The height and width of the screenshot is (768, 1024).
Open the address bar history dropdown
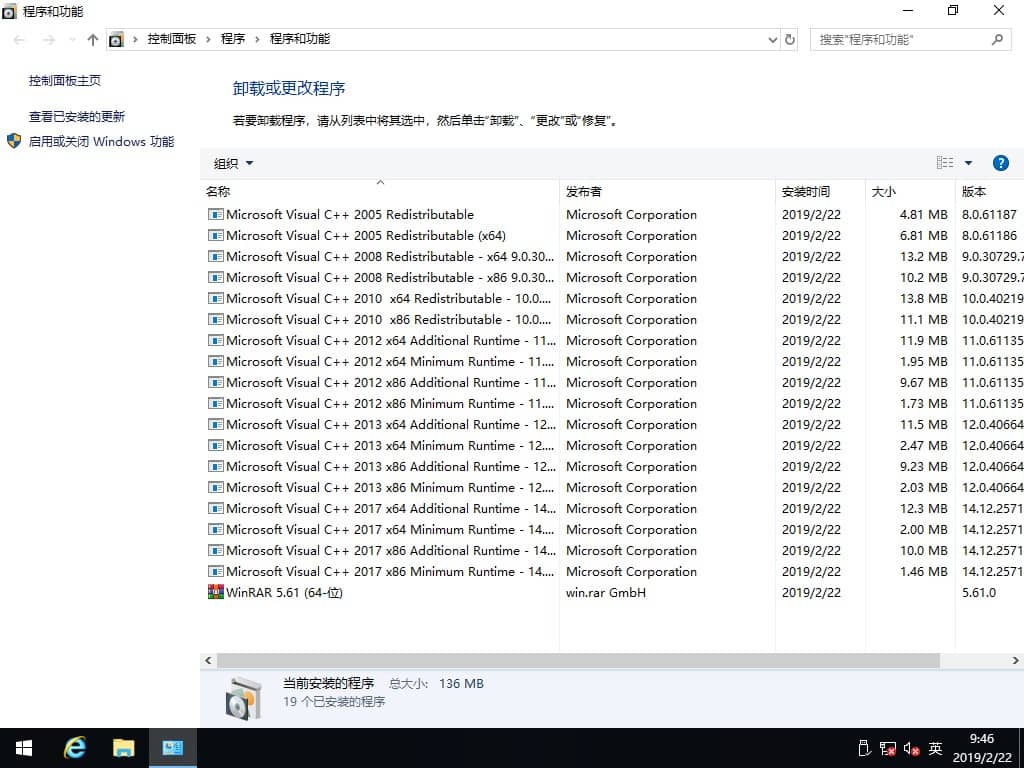pyautogui.click(x=771, y=39)
